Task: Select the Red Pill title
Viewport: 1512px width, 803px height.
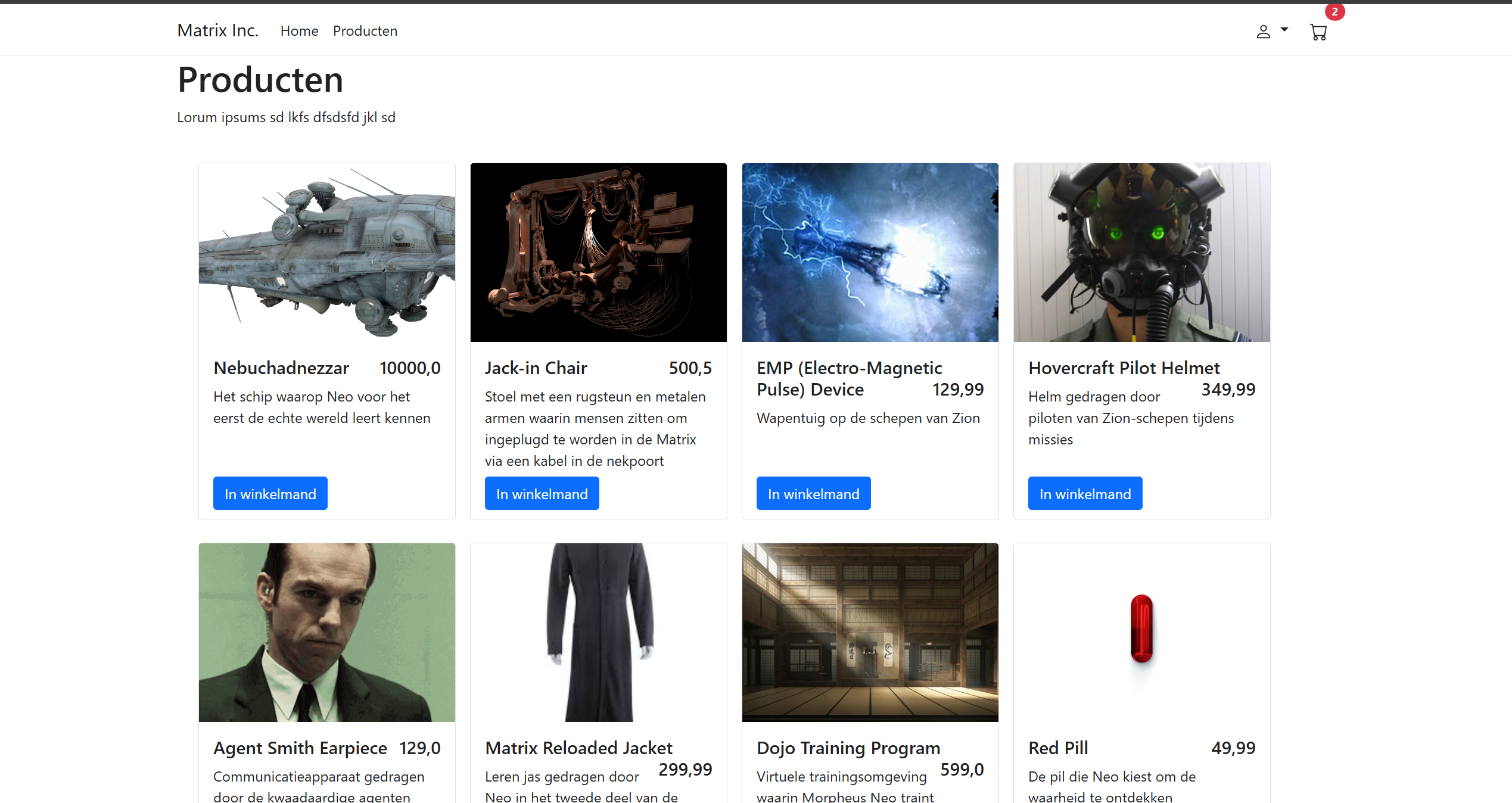Action: [1058, 748]
